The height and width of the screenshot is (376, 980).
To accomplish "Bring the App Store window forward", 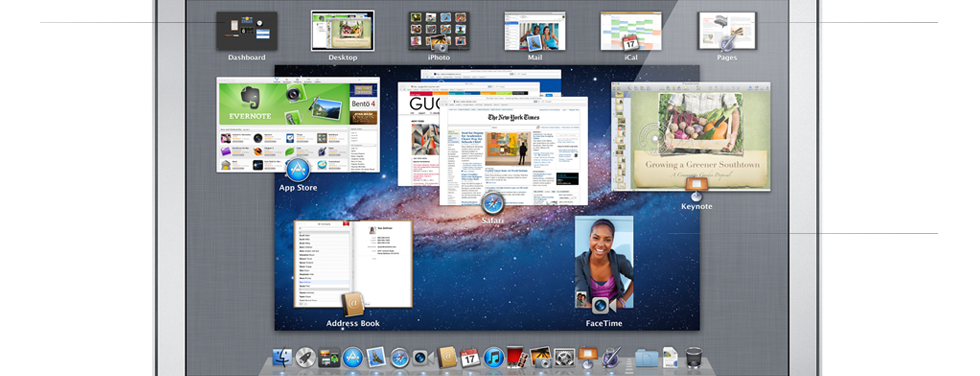I will pyautogui.click(x=298, y=125).
